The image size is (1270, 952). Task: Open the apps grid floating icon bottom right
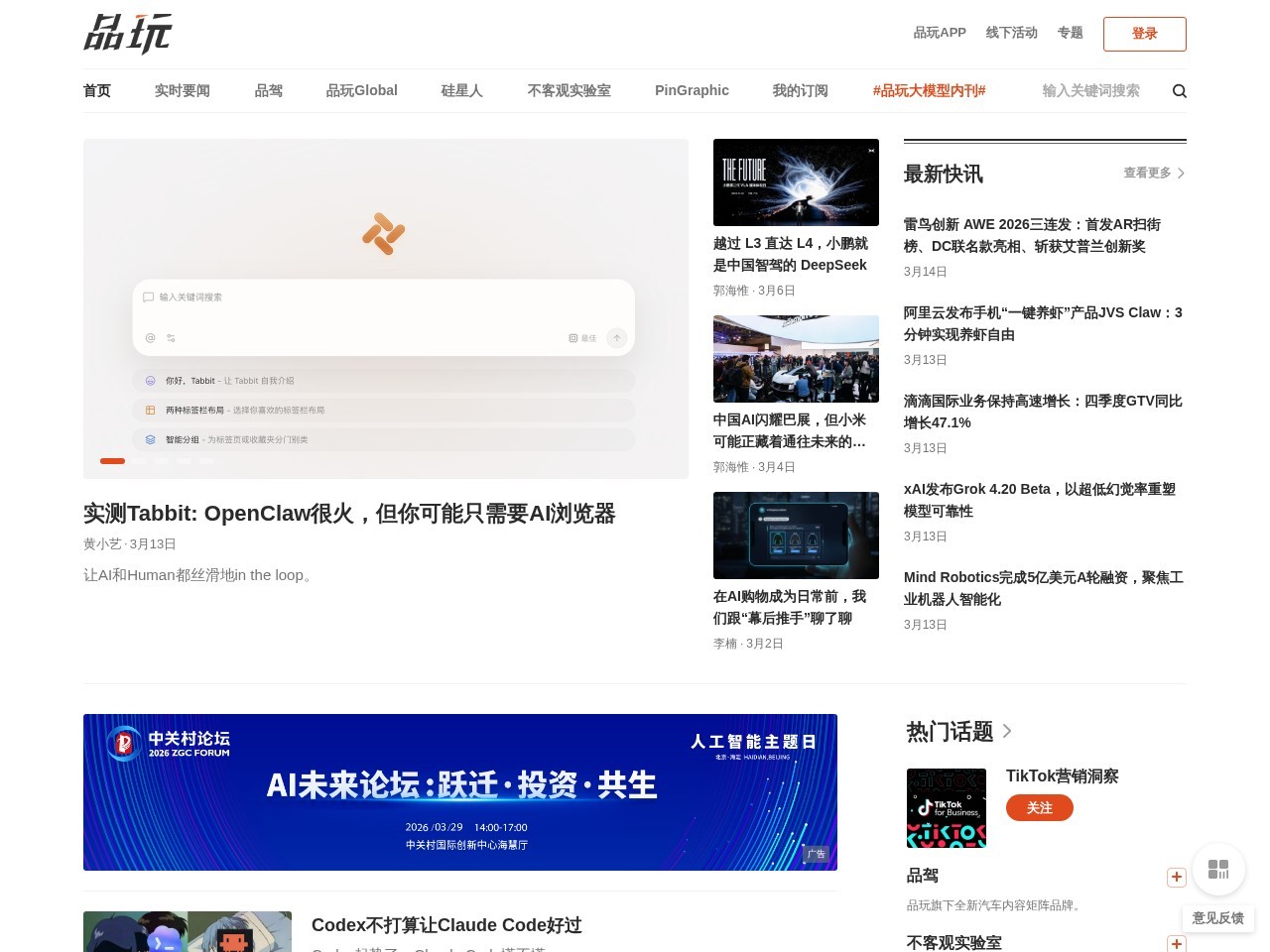pos(1218,869)
